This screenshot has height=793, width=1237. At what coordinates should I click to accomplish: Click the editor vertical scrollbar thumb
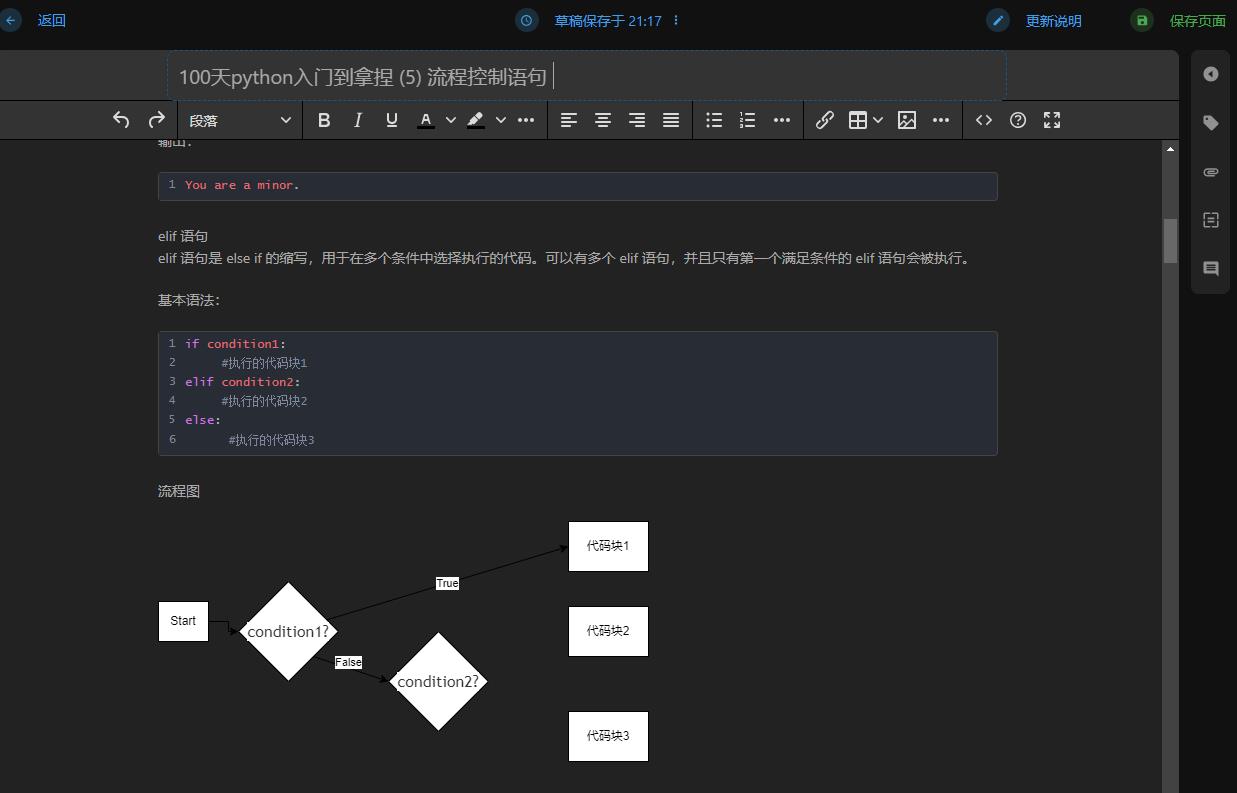(x=1170, y=241)
